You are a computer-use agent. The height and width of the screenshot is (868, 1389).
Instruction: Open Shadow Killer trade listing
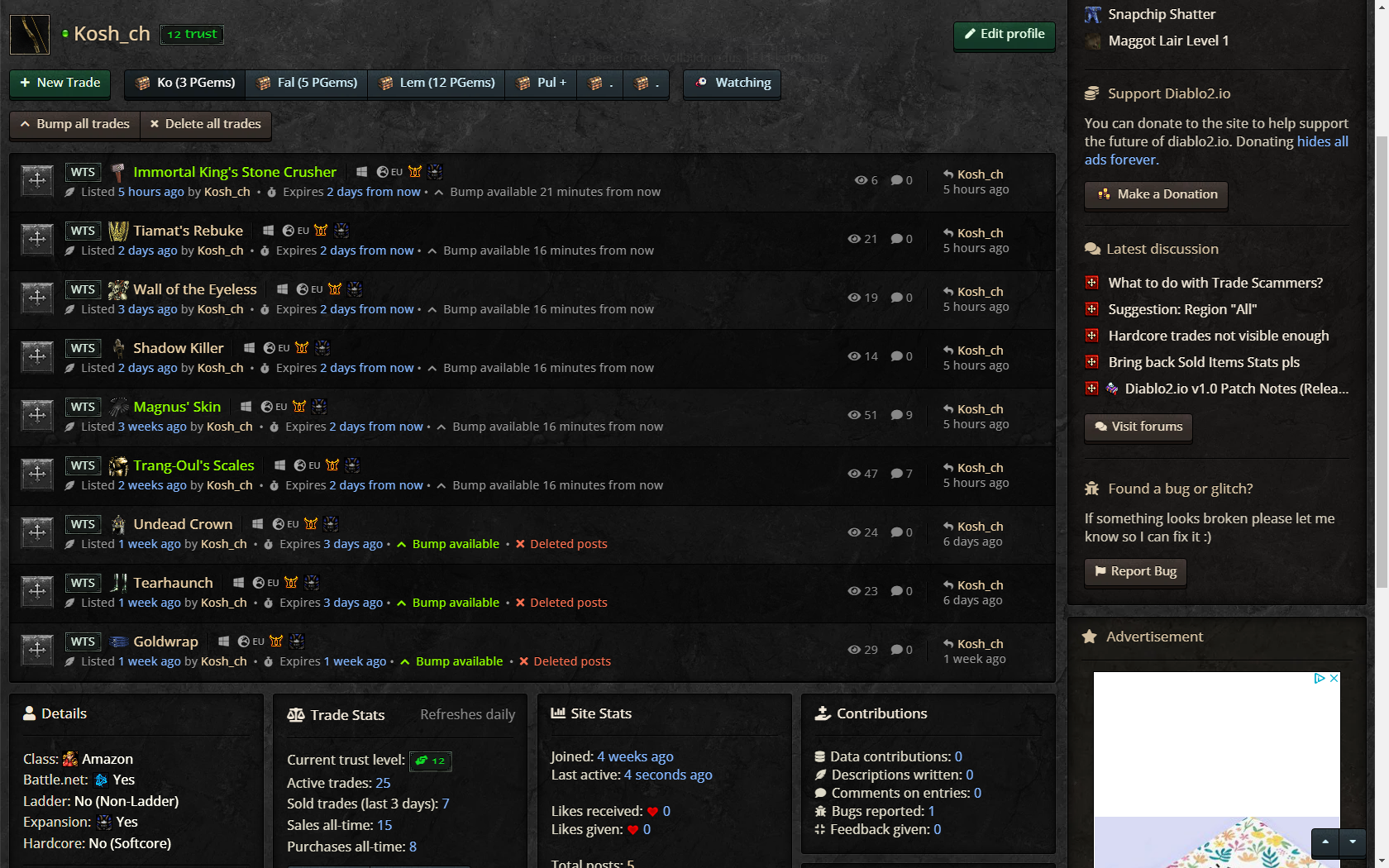click(179, 348)
